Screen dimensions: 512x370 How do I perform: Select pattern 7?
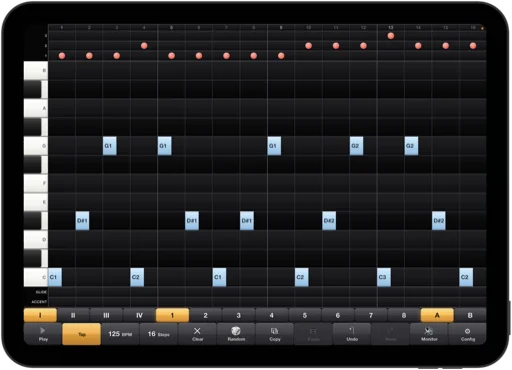371,315
